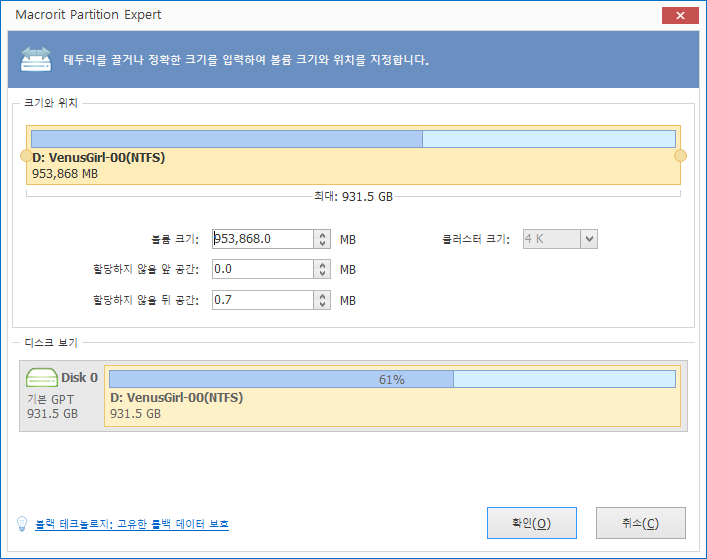The height and width of the screenshot is (559, 707).
Task: Click the 할당하지 않을 뒤 공간 label
Action: pos(146,300)
